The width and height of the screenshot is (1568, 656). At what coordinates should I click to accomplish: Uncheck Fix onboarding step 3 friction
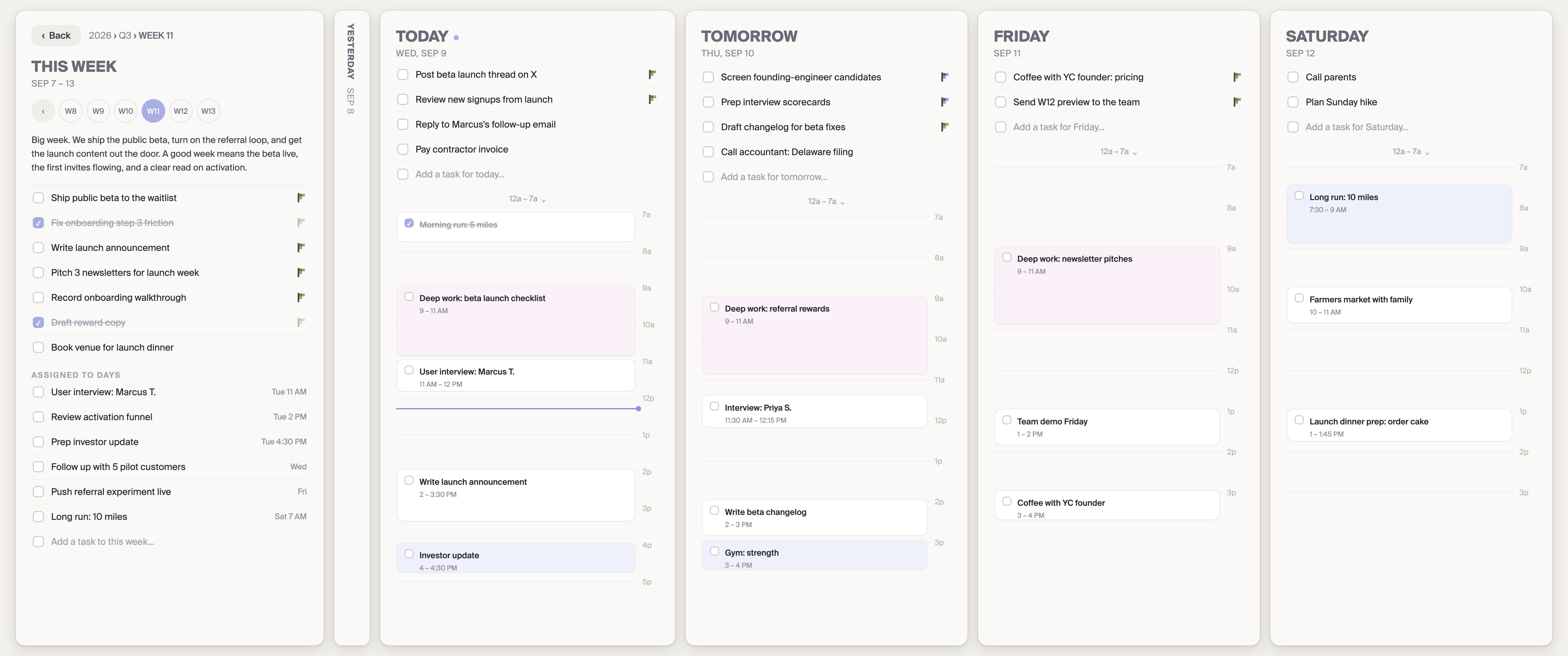point(38,223)
